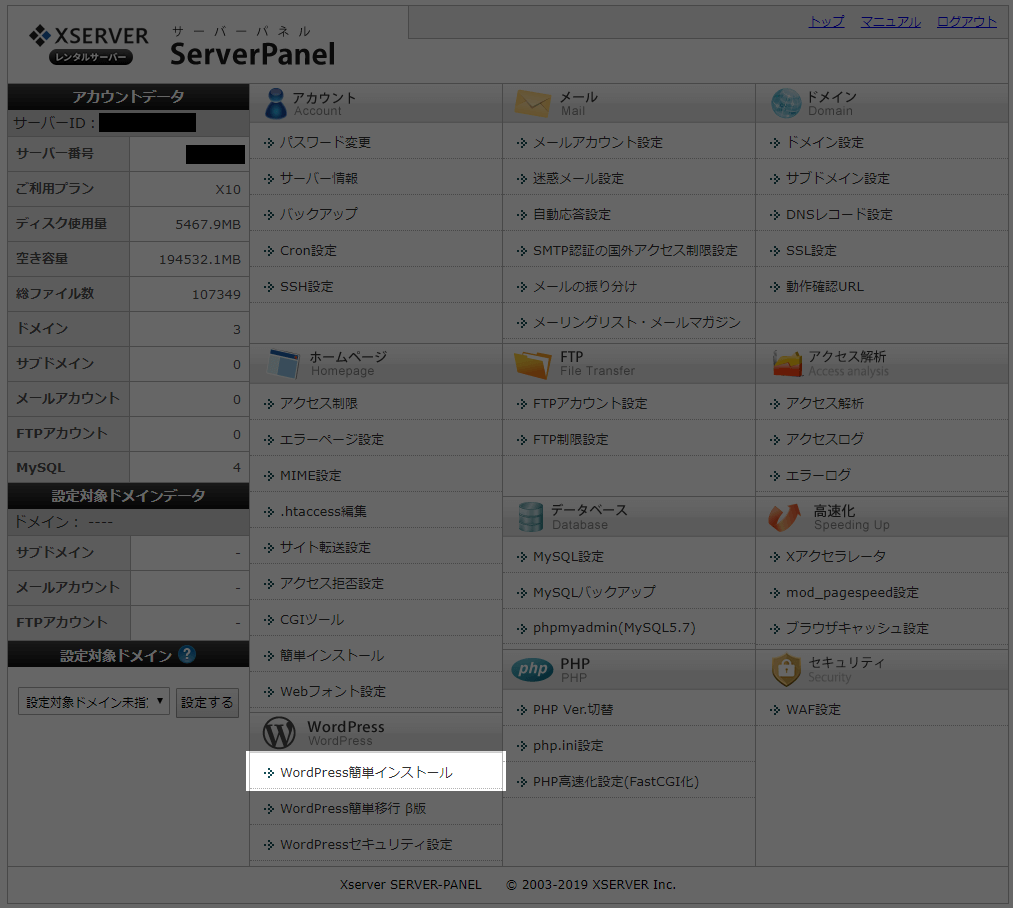1013x908 pixels.
Task: Open SSH設定
Action: coord(307,286)
